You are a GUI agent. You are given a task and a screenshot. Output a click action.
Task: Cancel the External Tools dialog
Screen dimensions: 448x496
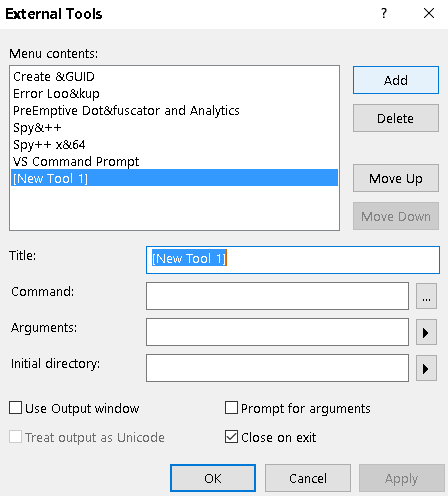pos(308,478)
